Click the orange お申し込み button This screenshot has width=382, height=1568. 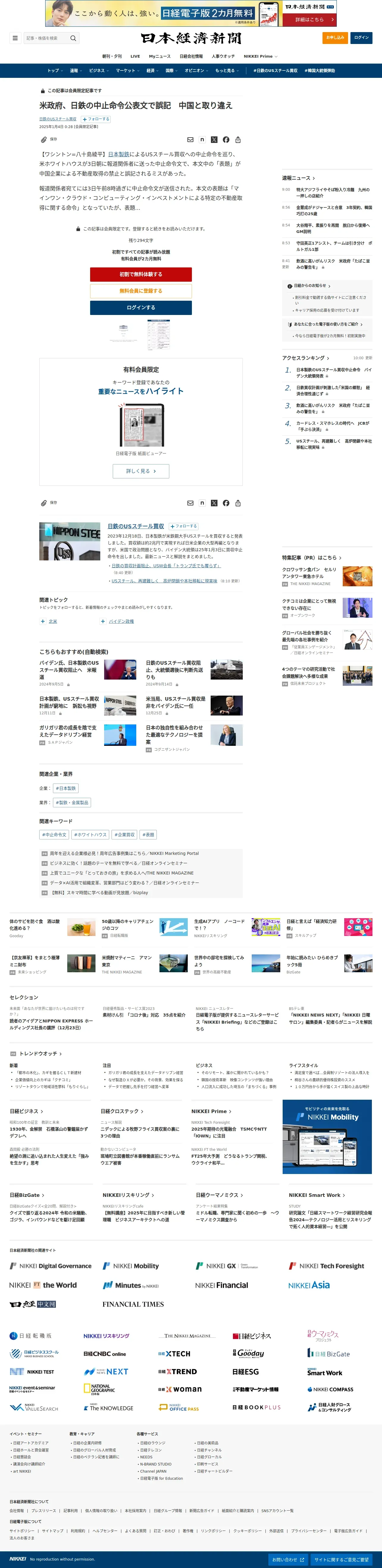coord(335,38)
